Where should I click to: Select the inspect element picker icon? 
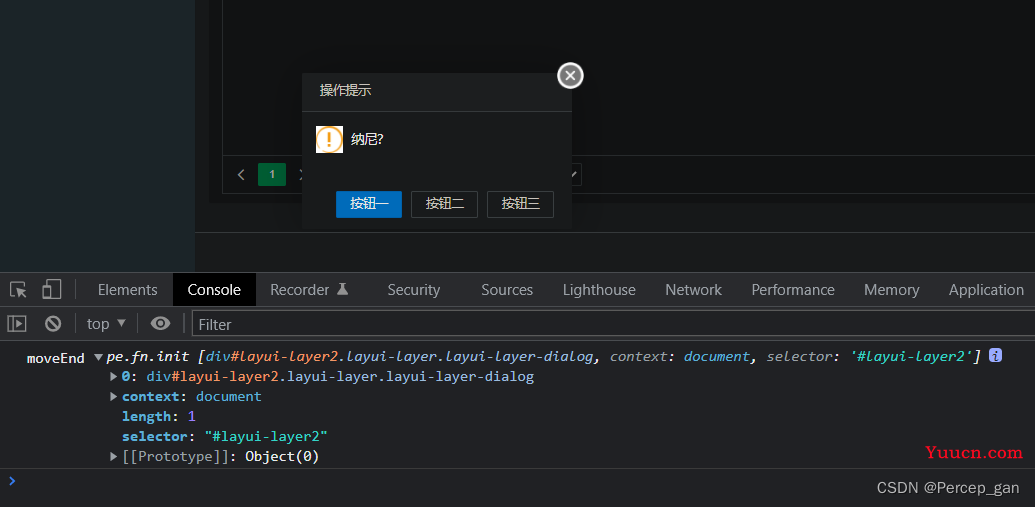(x=18, y=290)
